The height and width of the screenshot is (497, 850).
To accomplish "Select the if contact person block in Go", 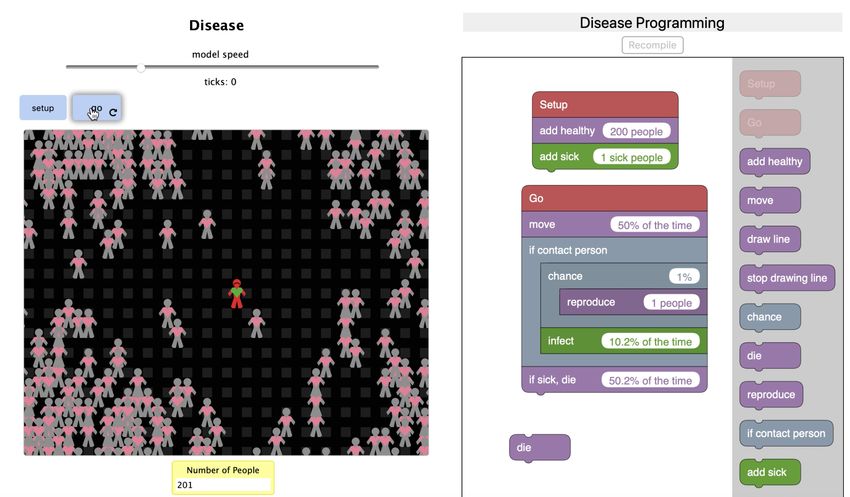I will pyautogui.click(x=614, y=250).
